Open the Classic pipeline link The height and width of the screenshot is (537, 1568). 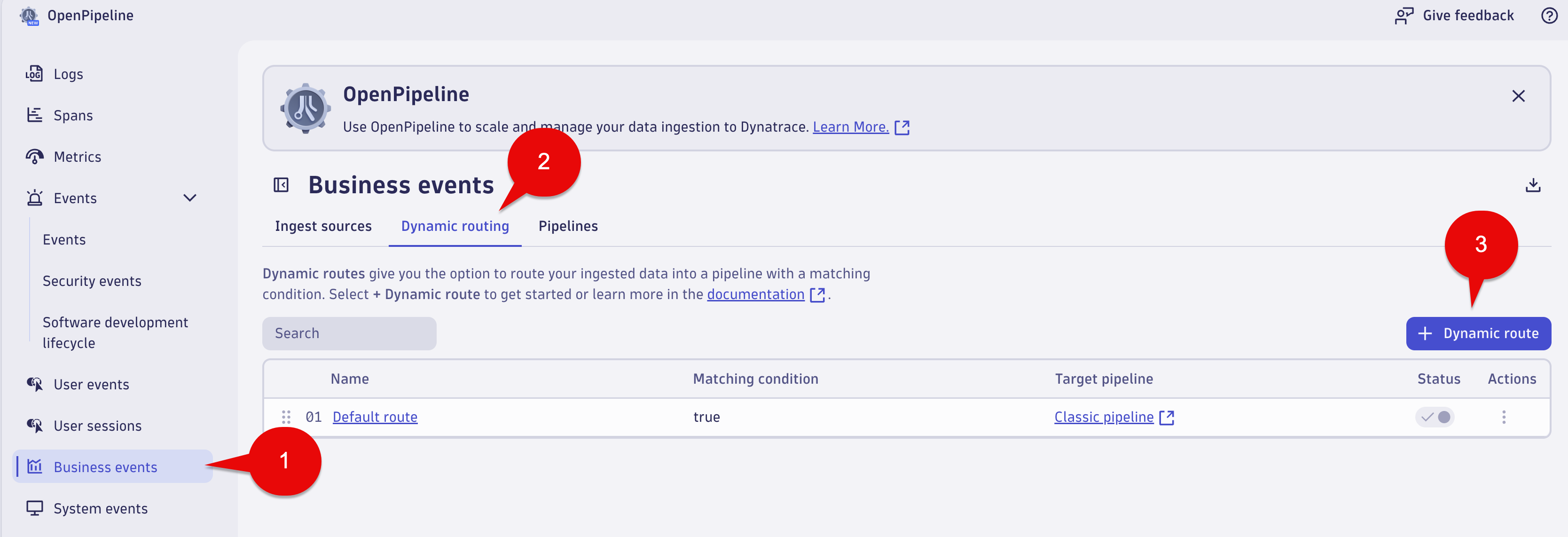click(x=1104, y=417)
